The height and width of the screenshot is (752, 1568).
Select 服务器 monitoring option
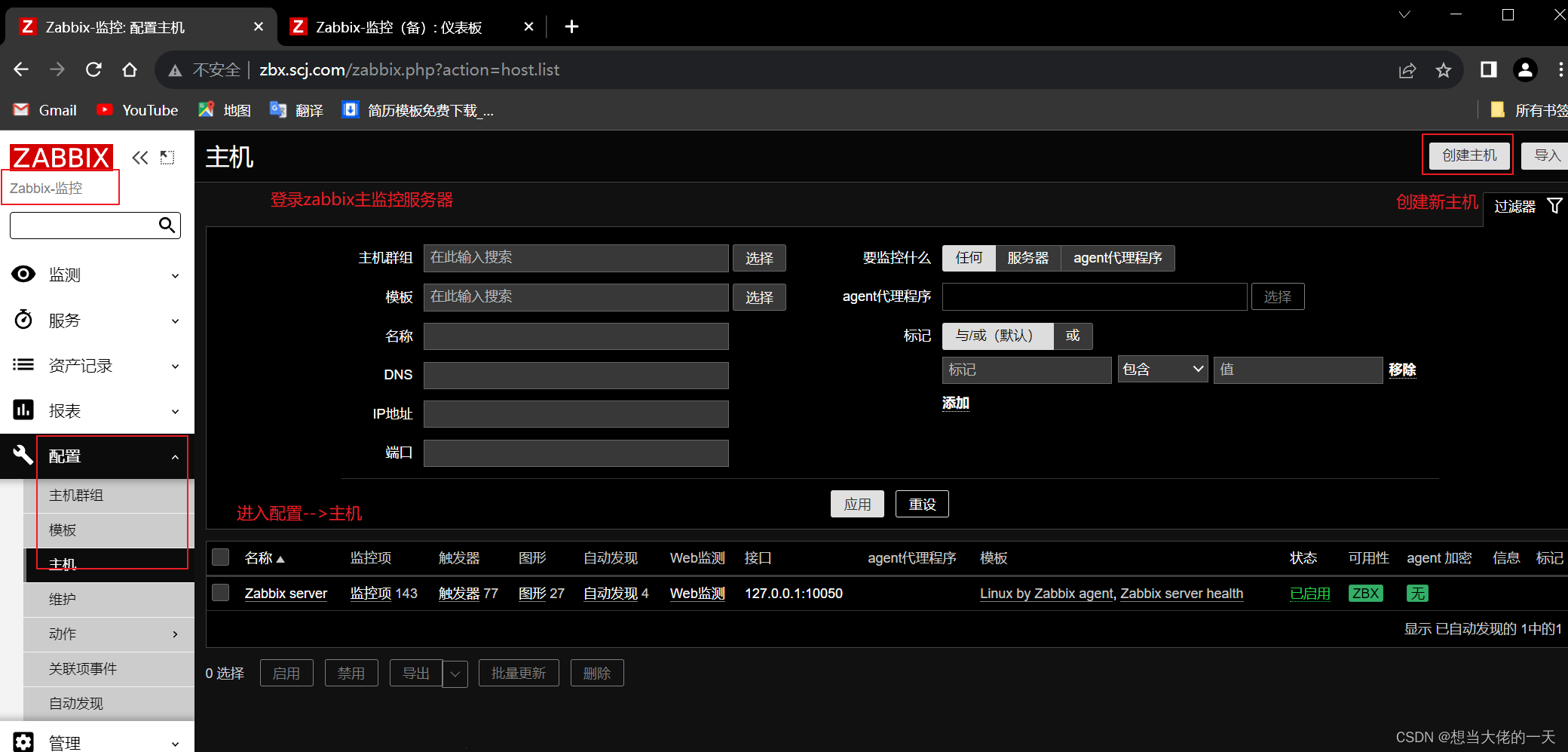click(x=1028, y=258)
